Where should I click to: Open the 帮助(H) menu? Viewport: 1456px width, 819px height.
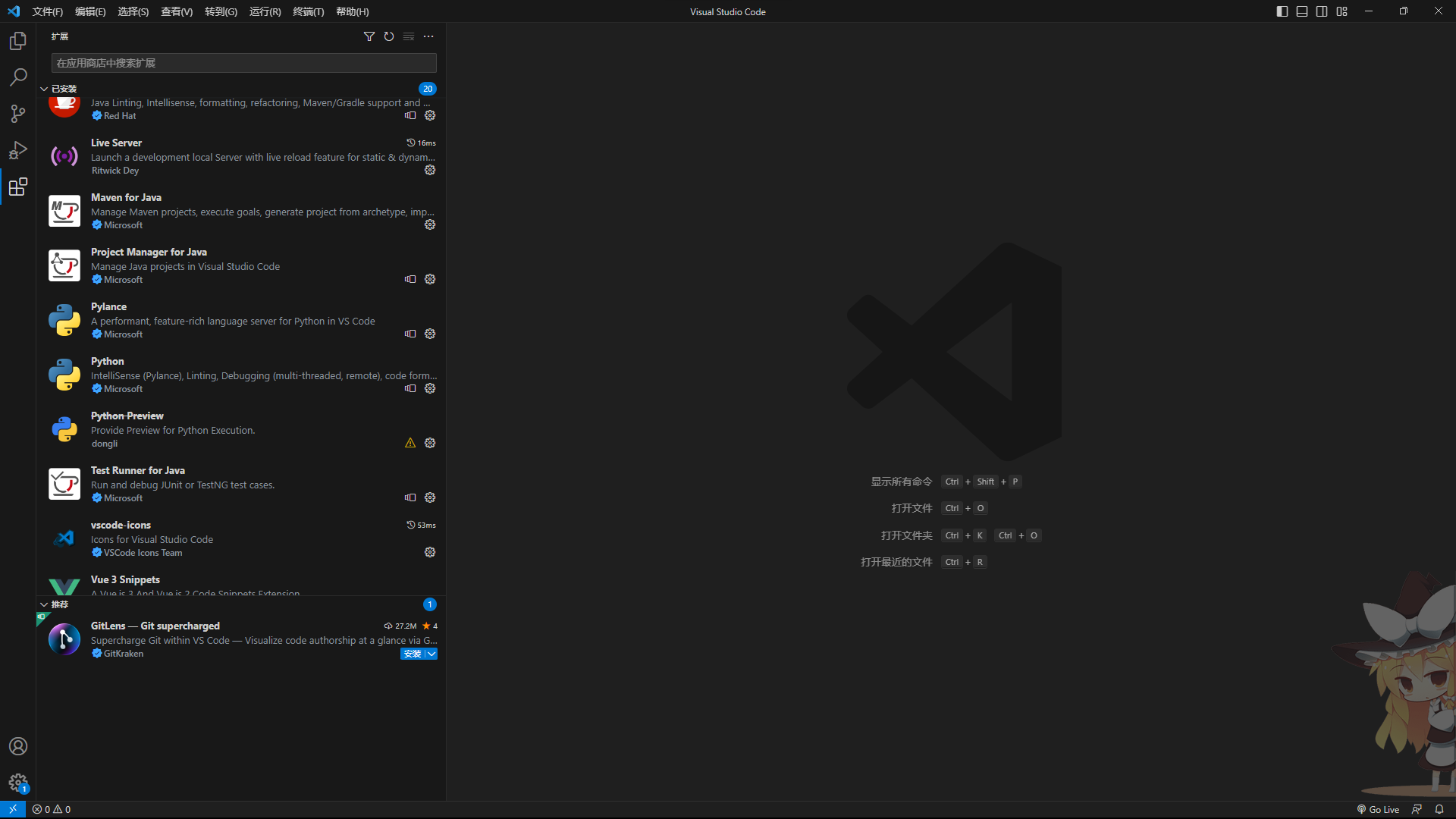[353, 11]
